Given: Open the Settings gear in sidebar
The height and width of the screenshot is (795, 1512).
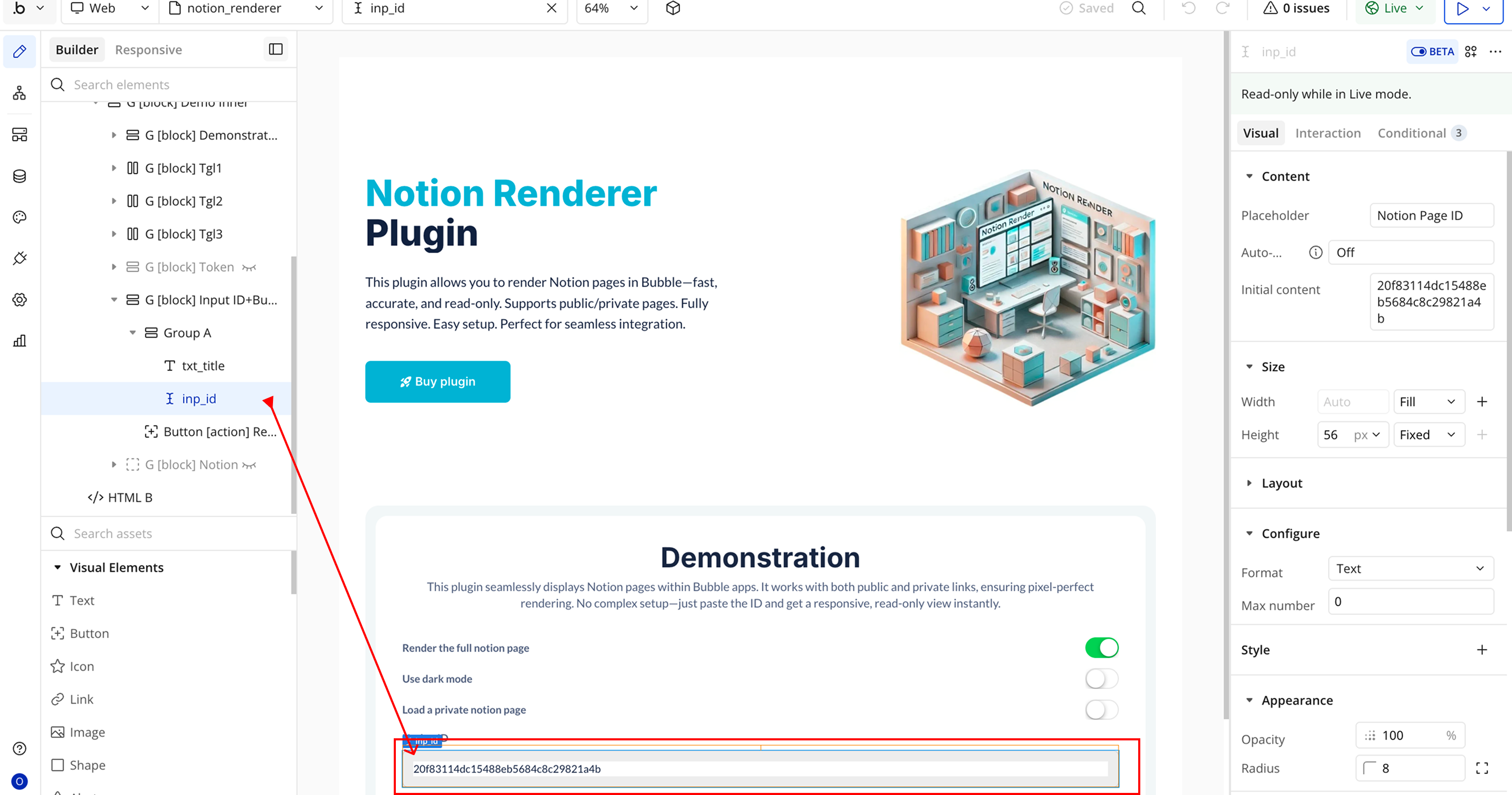Looking at the screenshot, I should click(x=19, y=299).
